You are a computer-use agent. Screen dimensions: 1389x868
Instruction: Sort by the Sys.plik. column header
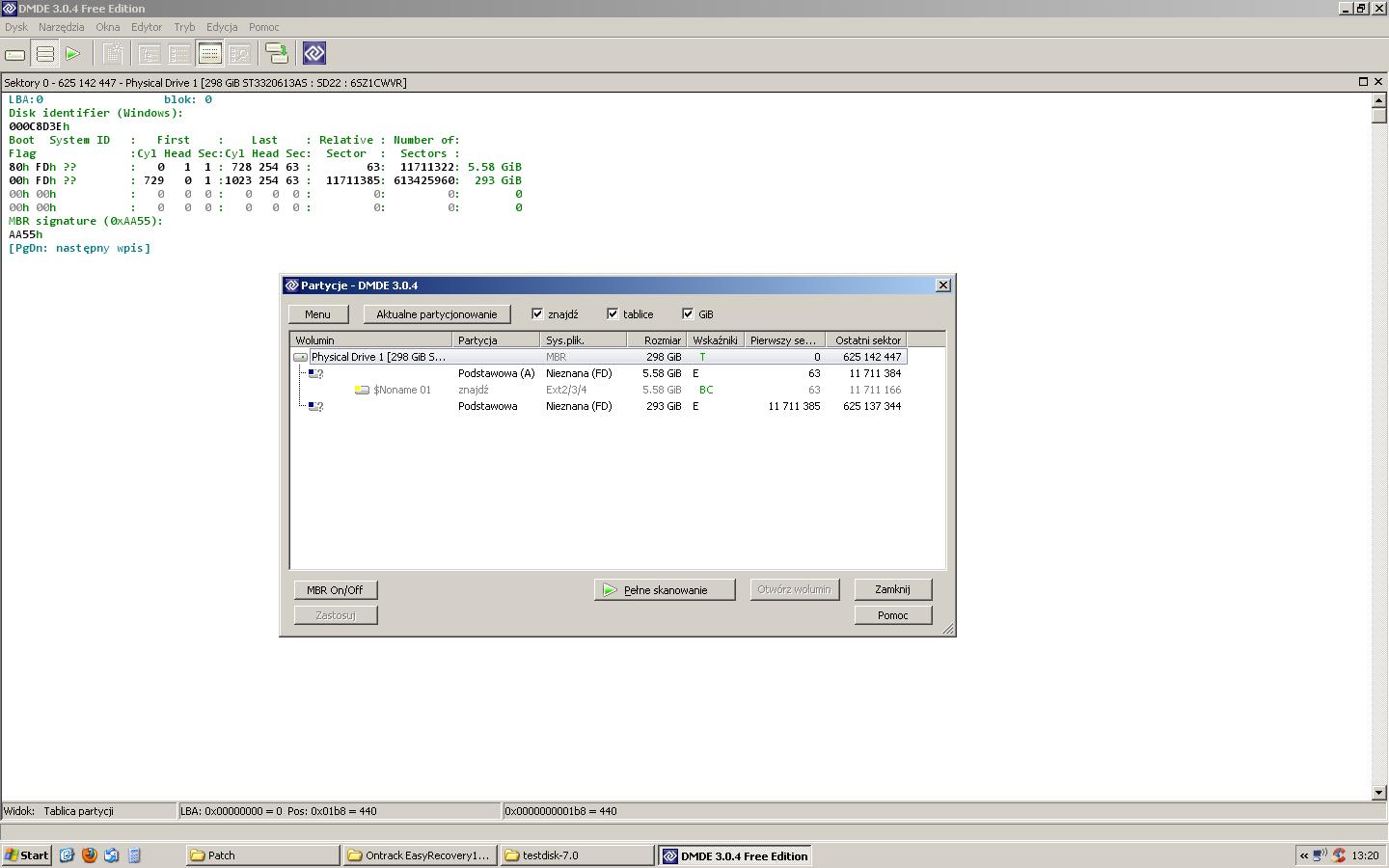click(584, 339)
